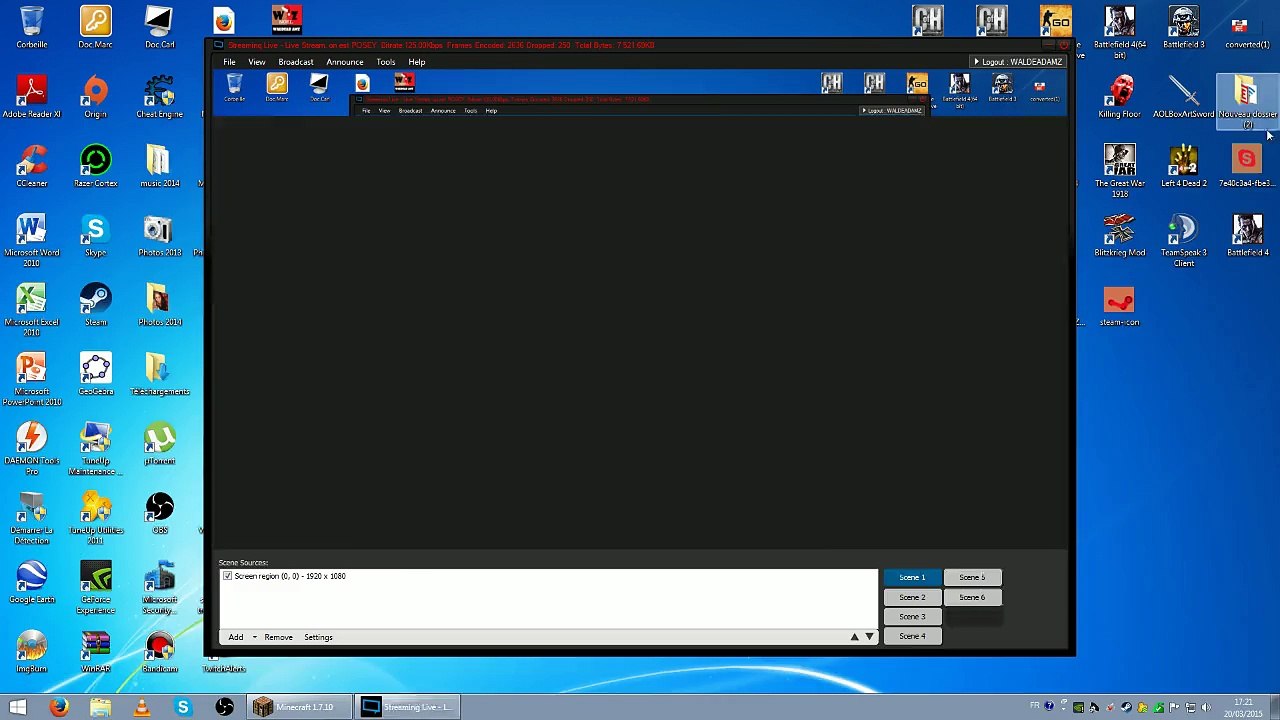Select the Google Earth desktop icon

pyautogui.click(x=32, y=581)
